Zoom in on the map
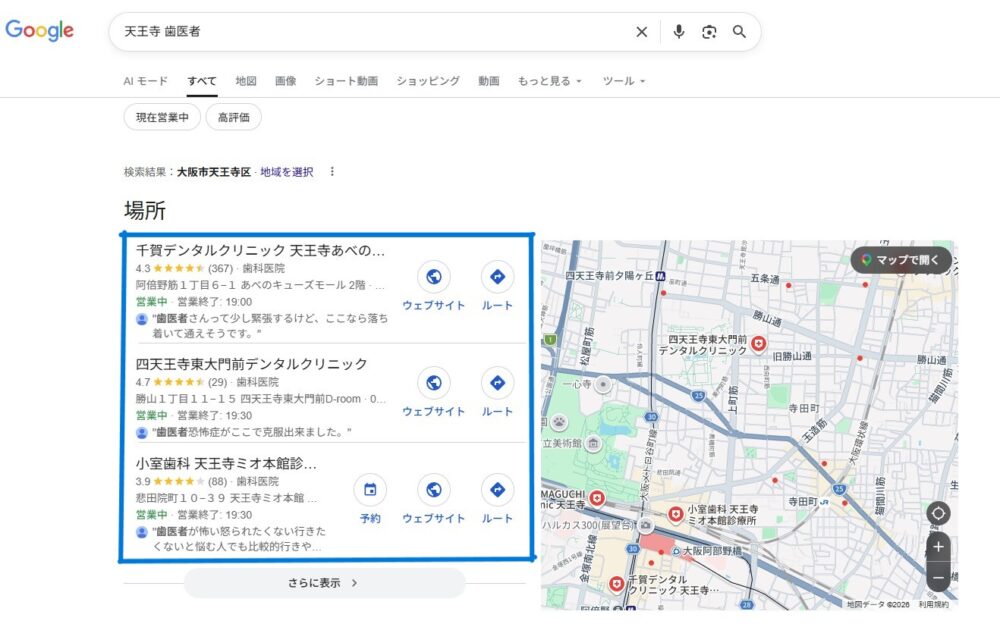This screenshot has height=627, width=1000. (x=938, y=547)
